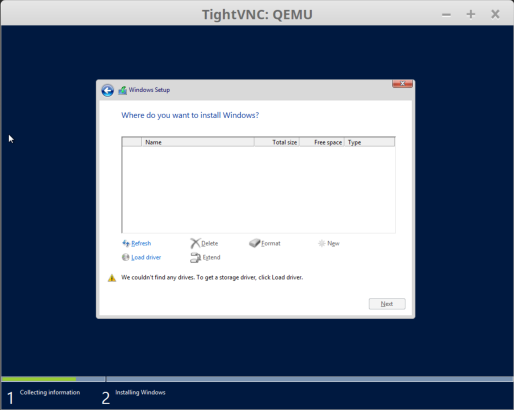Click the New star icon

[321, 243]
